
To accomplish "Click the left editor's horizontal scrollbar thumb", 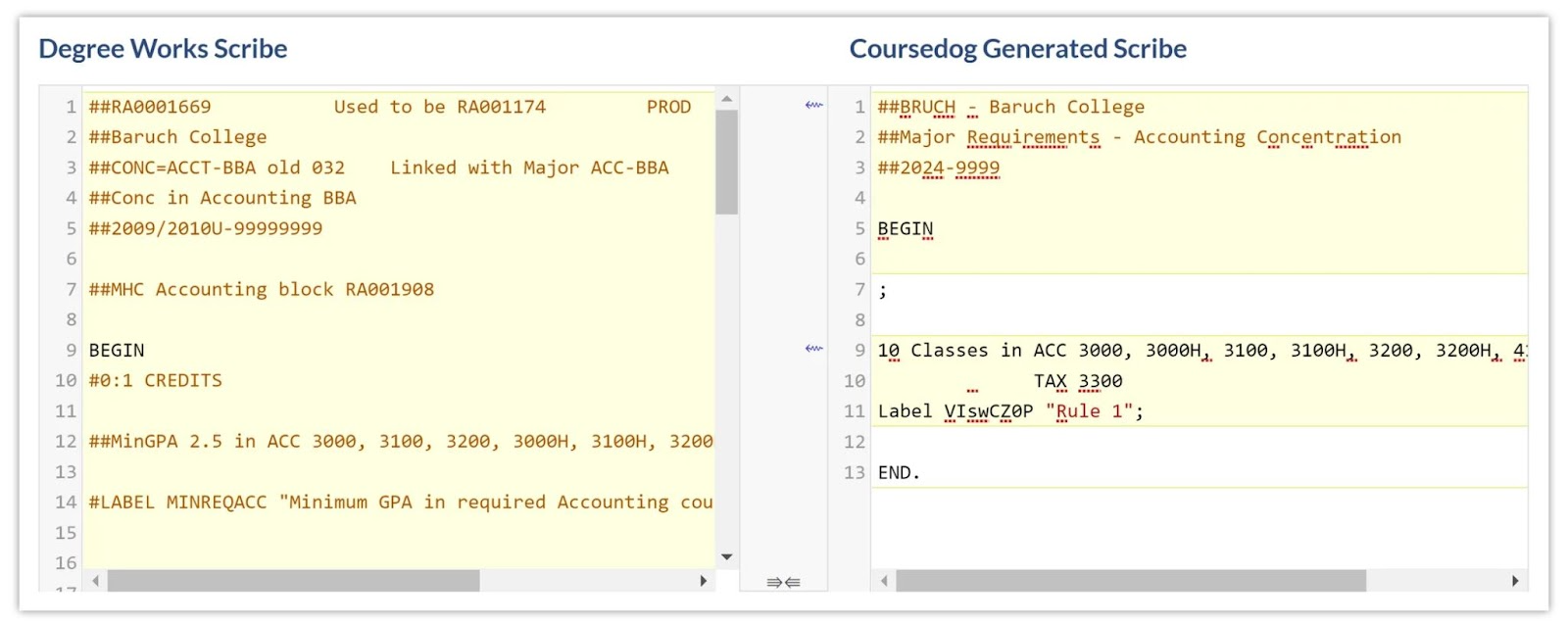I will (x=293, y=581).
